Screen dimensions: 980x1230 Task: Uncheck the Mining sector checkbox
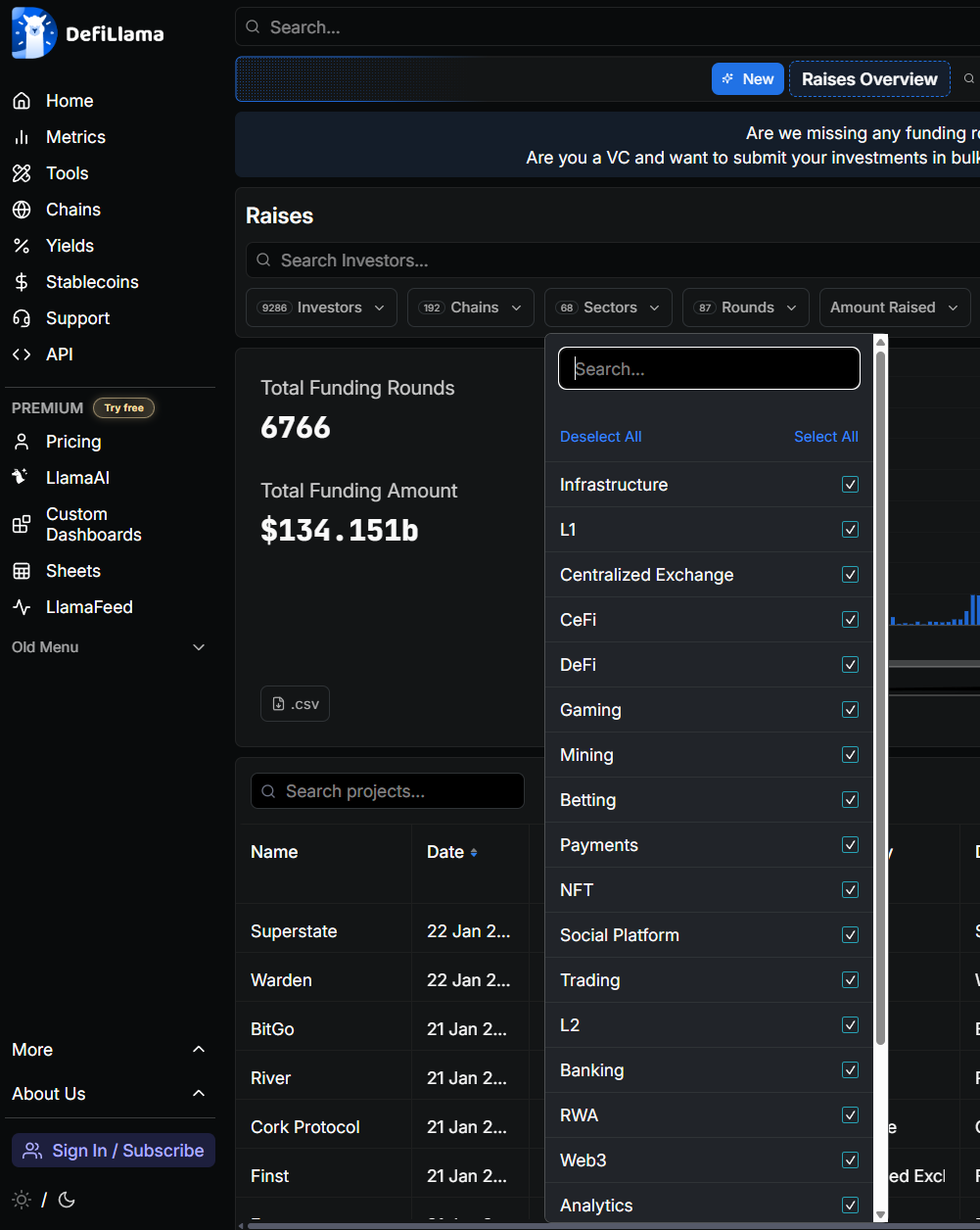pyautogui.click(x=851, y=755)
